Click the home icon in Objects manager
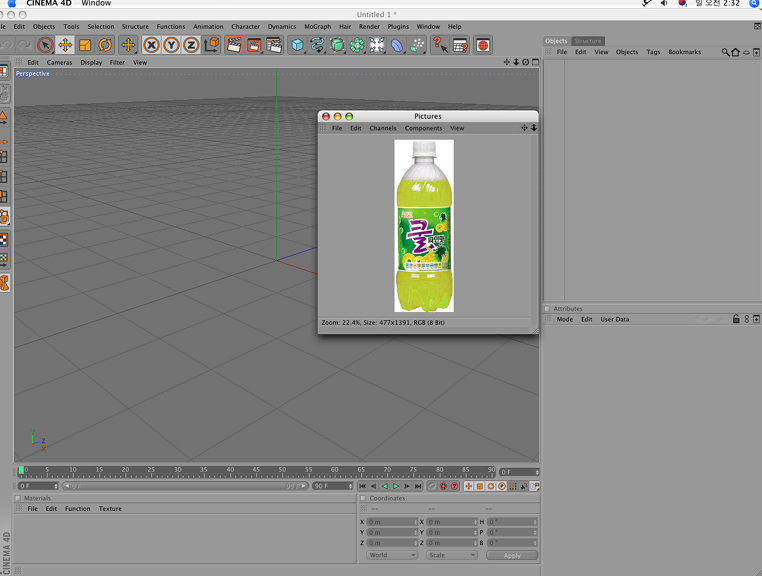The height and width of the screenshot is (576, 762). click(735, 52)
